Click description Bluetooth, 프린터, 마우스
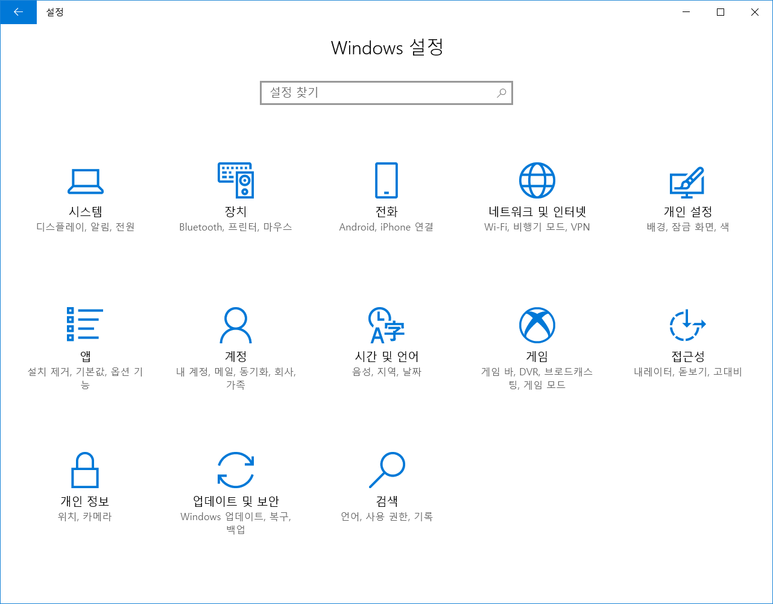Screen dimensions: 773x604 click(x=236, y=227)
